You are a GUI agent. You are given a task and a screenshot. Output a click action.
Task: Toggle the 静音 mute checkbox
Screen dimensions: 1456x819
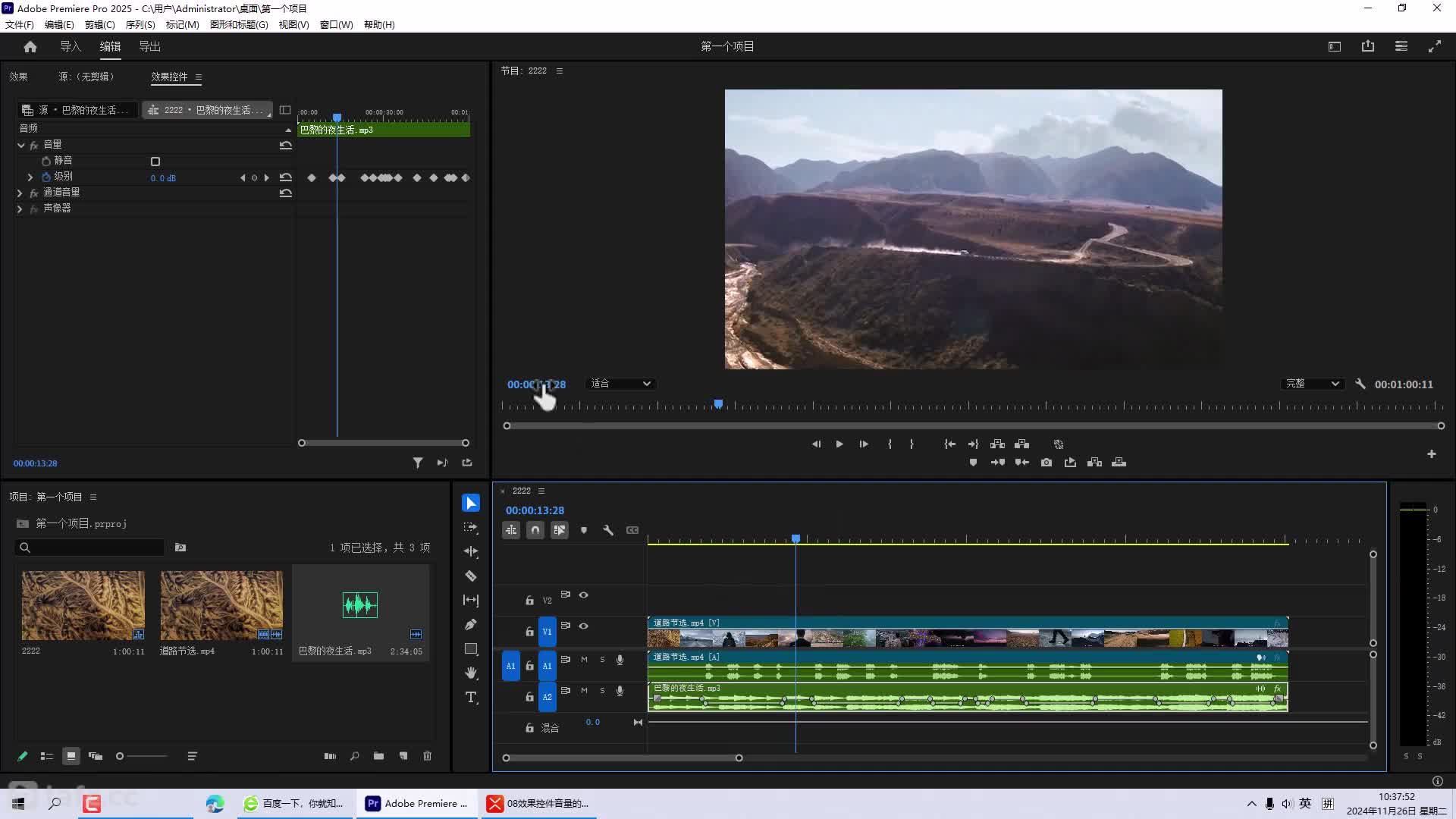pyautogui.click(x=155, y=162)
